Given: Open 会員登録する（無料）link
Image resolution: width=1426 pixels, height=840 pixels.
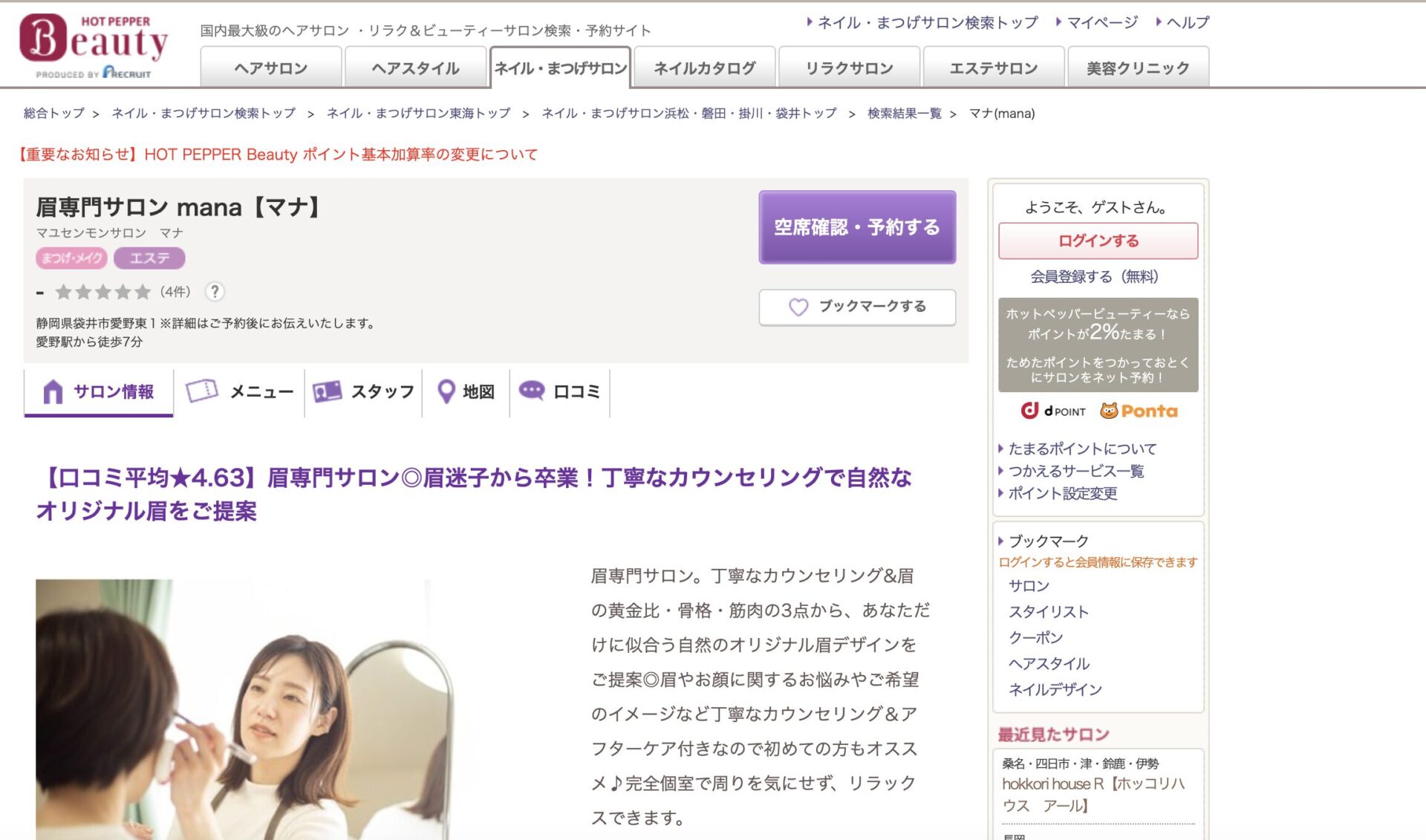Looking at the screenshot, I should [x=1094, y=277].
